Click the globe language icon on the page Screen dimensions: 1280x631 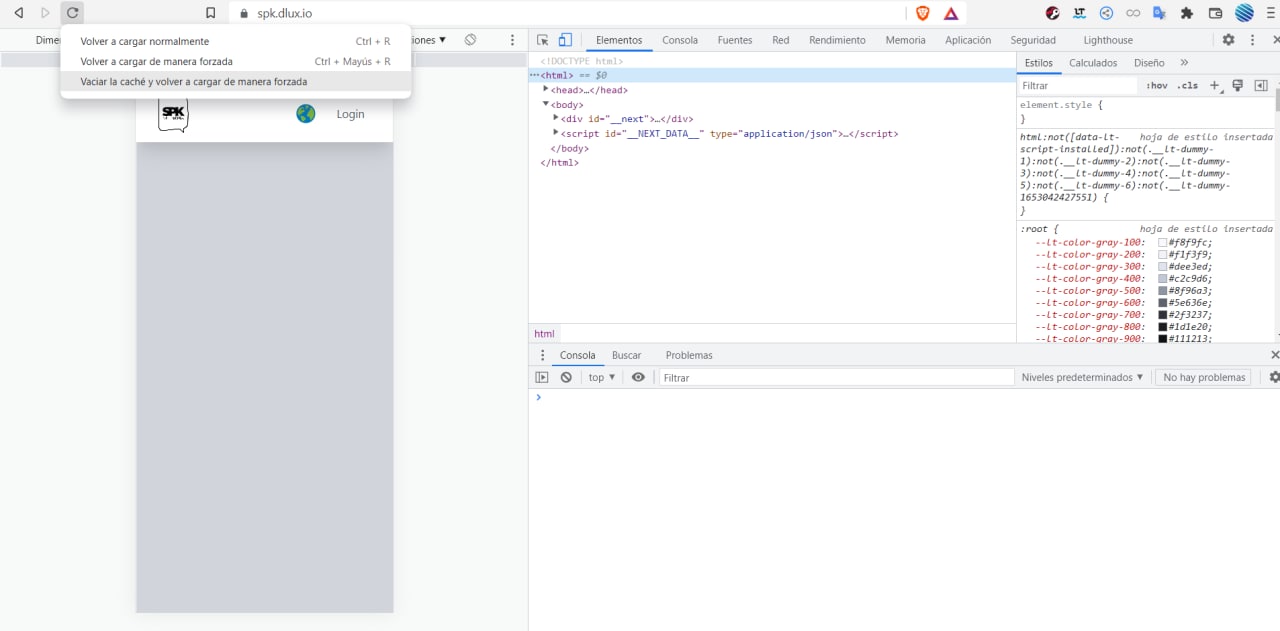click(306, 114)
